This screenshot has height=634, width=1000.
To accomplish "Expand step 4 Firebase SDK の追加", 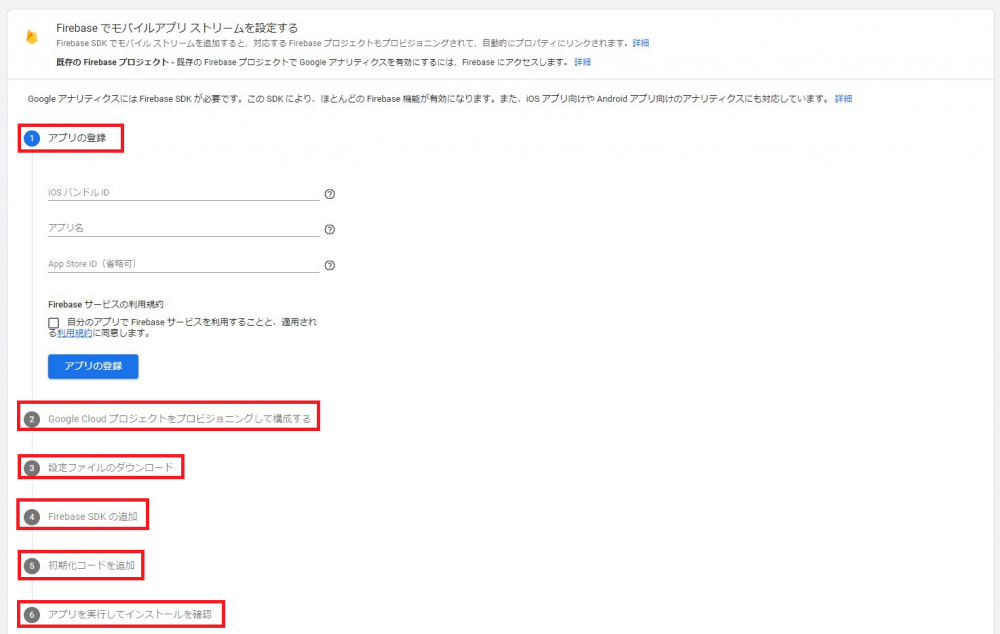I will (x=82, y=517).
